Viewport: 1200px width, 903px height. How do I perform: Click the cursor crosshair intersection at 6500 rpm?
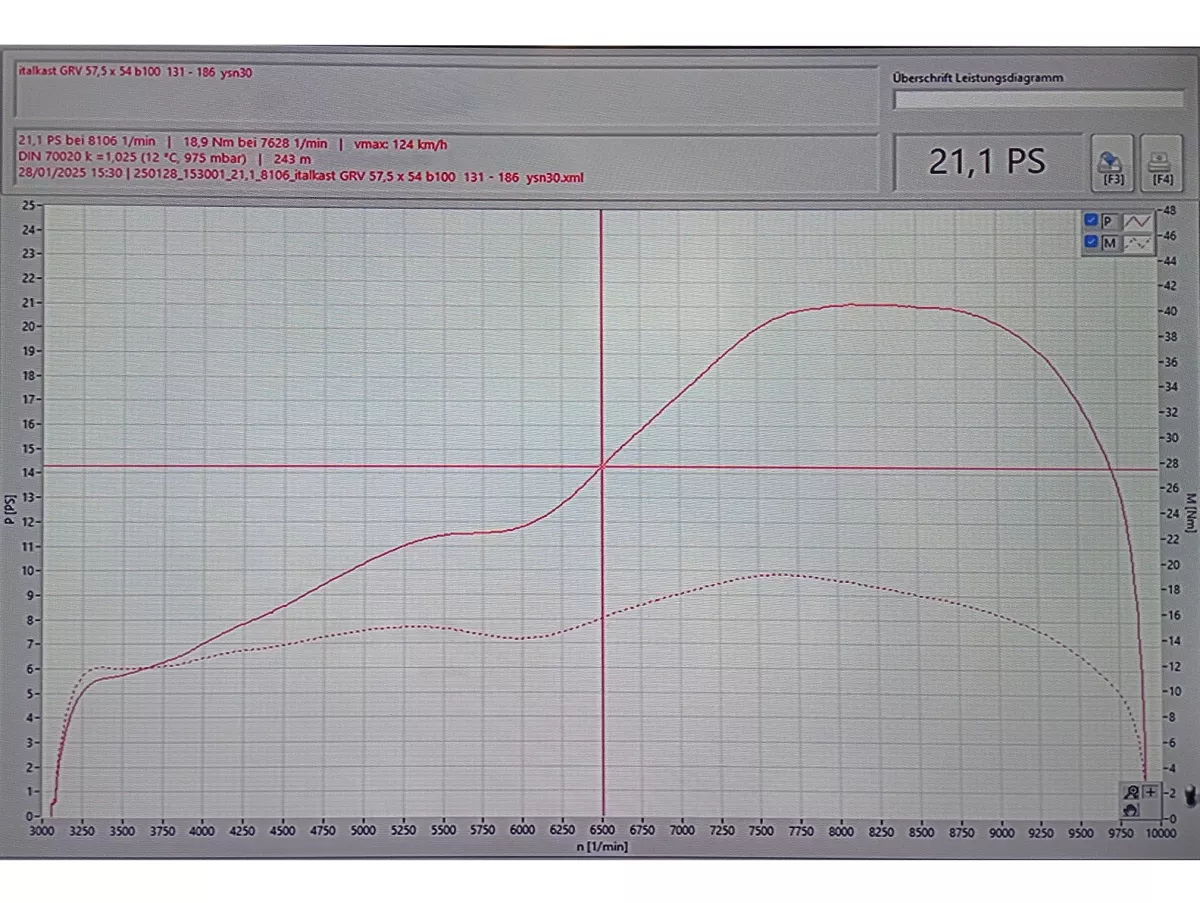[x=603, y=467]
